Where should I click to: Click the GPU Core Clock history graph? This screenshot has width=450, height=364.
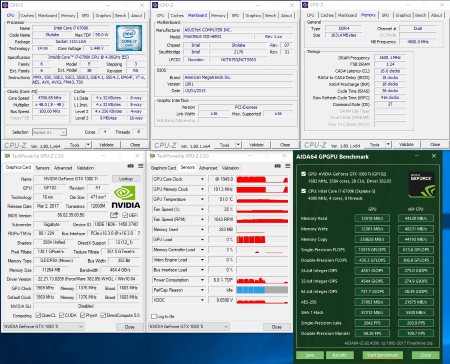262,179
